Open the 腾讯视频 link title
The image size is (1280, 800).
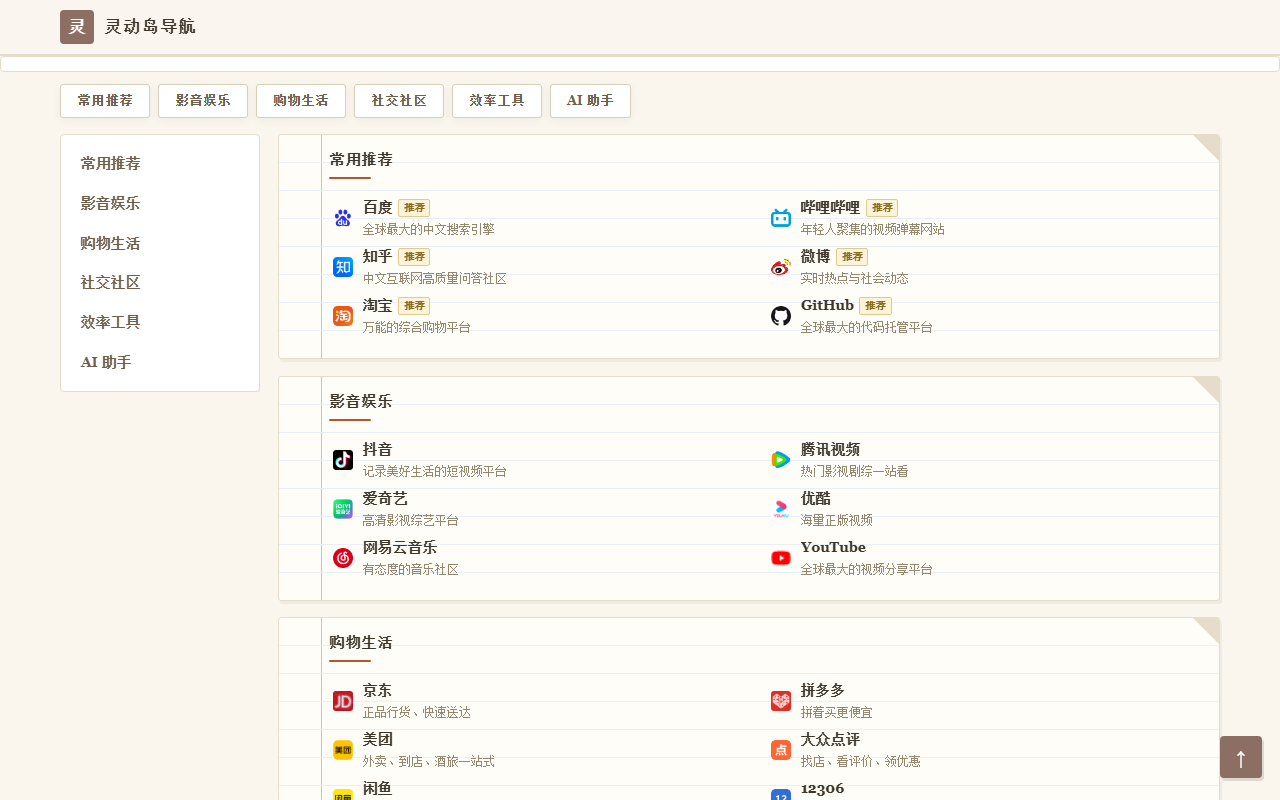(x=830, y=450)
